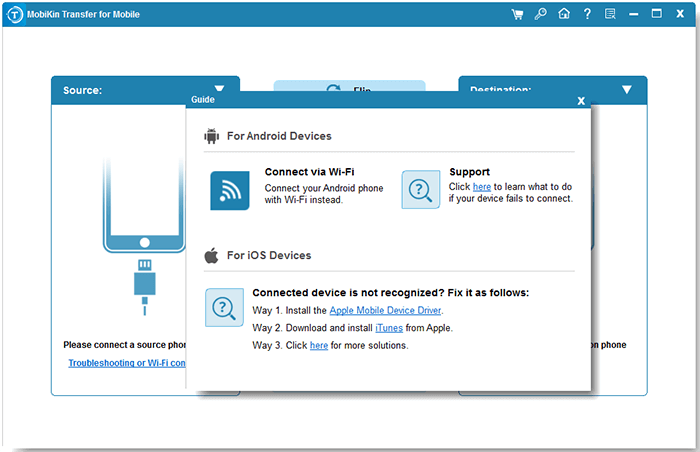Click the Connect via Wi-Fi heading
The width and height of the screenshot is (700, 452).
click(309, 172)
